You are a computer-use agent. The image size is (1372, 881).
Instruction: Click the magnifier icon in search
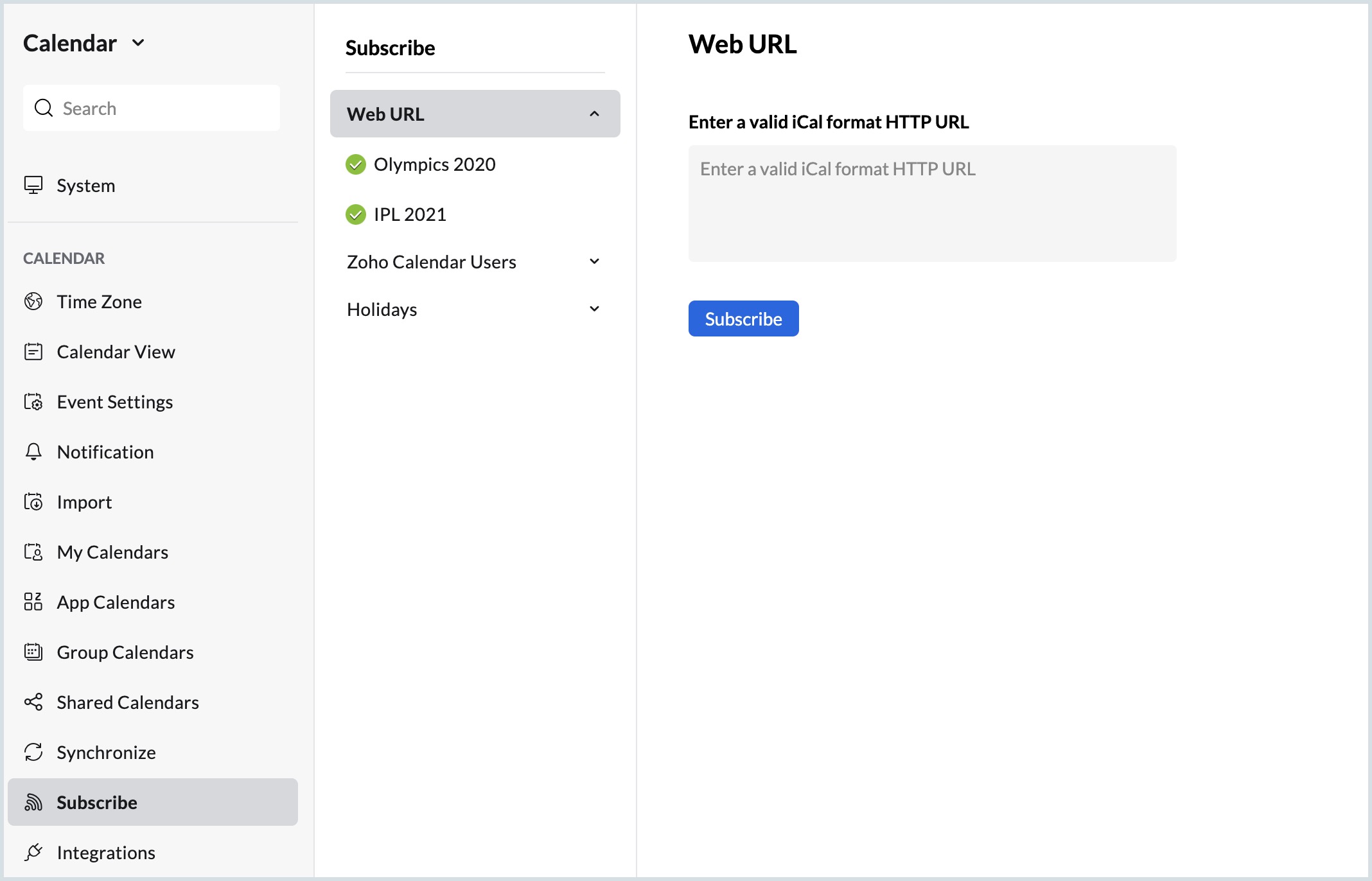(x=44, y=108)
